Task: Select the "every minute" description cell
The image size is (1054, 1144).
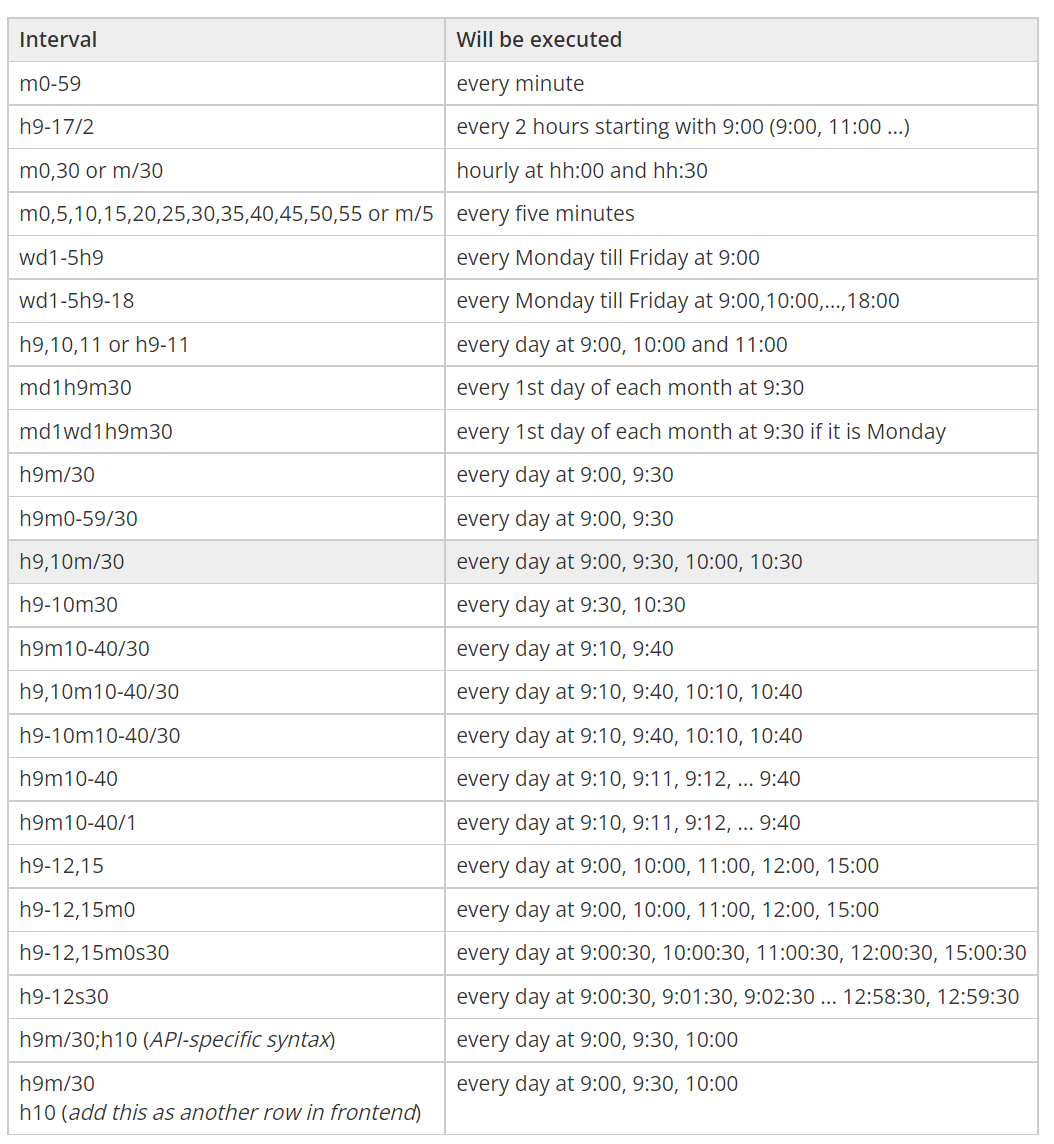Action: [x=520, y=84]
